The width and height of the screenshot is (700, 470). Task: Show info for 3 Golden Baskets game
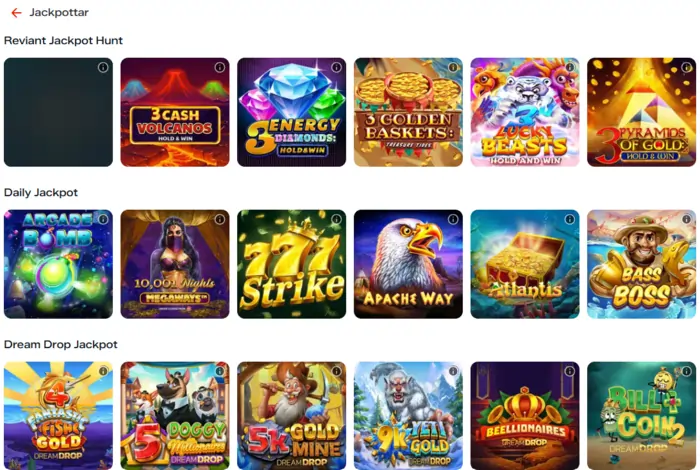[x=453, y=67]
